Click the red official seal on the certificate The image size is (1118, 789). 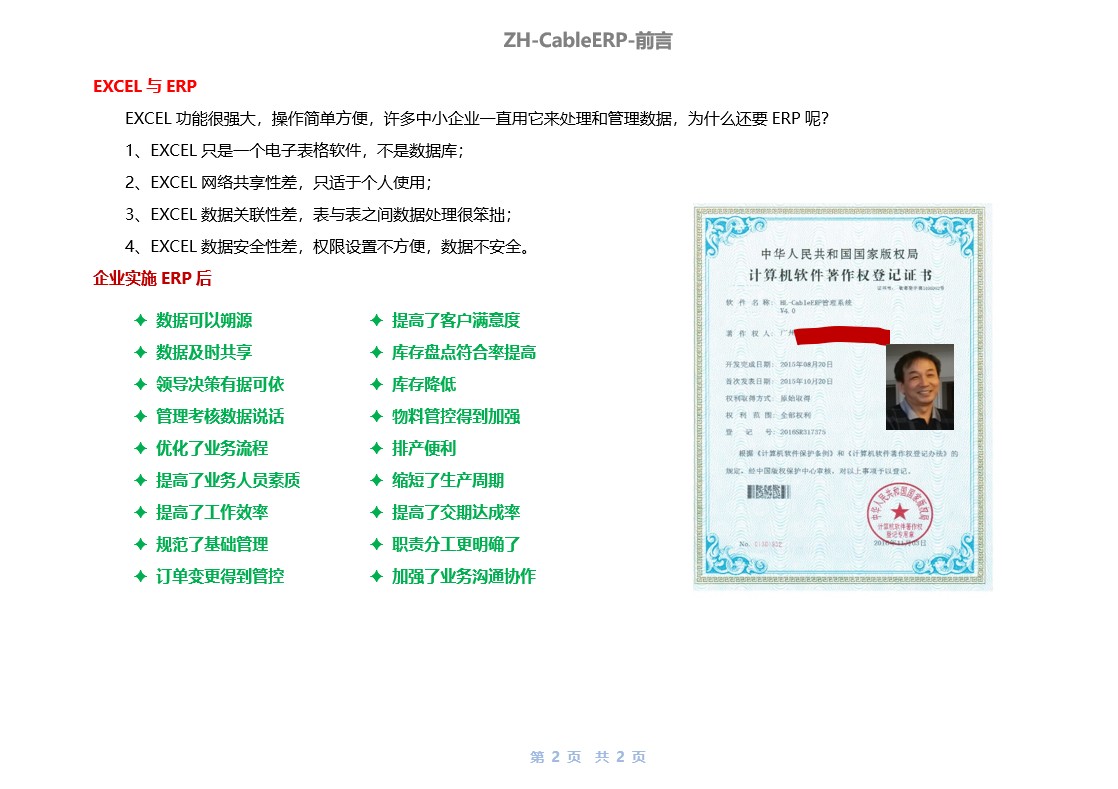tap(899, 509)
